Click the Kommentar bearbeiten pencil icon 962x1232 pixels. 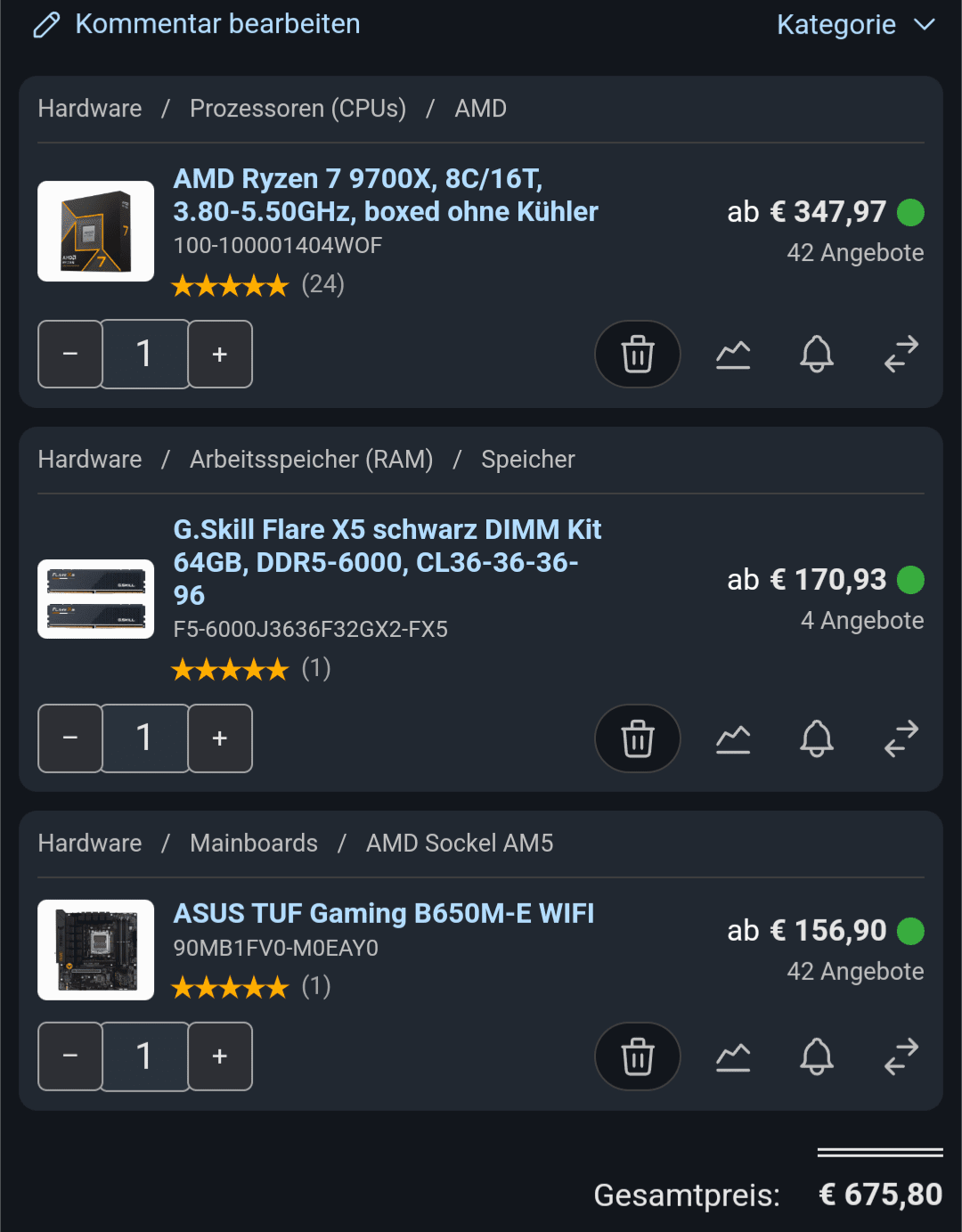coord(46,25)
